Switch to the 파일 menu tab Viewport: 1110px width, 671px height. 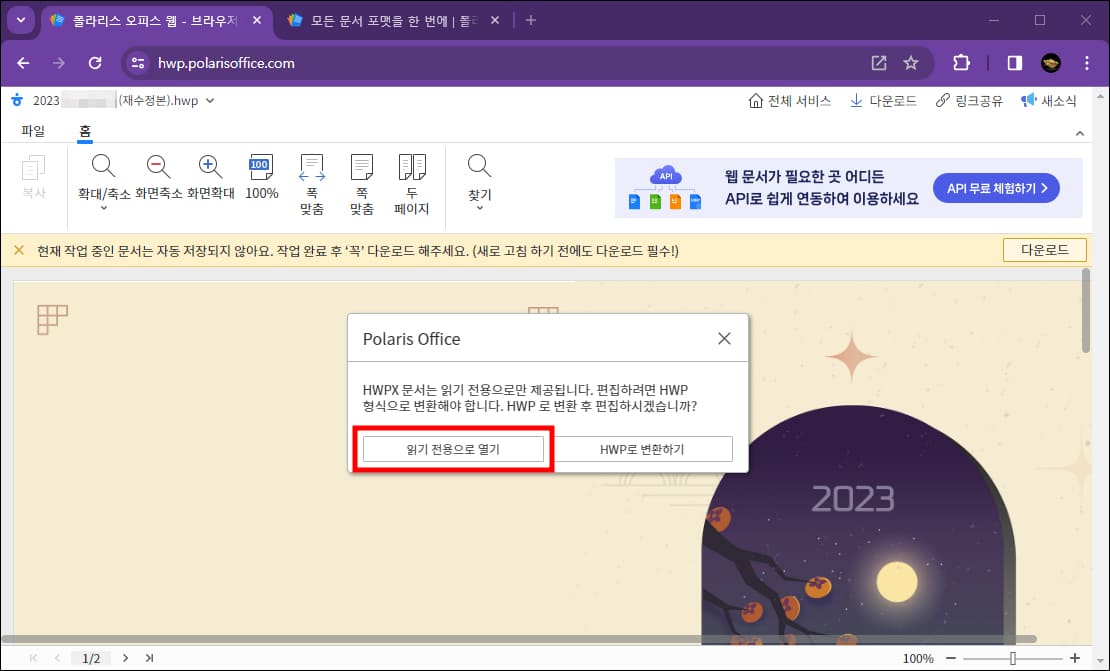[x=32, y=130]
